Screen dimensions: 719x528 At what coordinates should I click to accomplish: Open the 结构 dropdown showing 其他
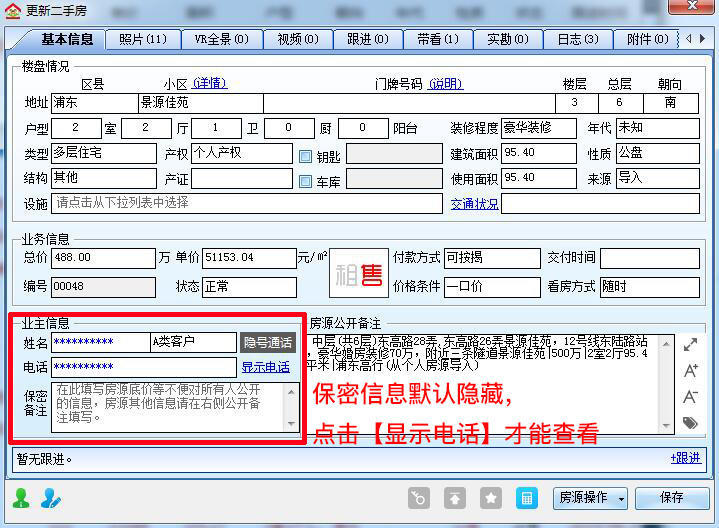pos(104,178)
